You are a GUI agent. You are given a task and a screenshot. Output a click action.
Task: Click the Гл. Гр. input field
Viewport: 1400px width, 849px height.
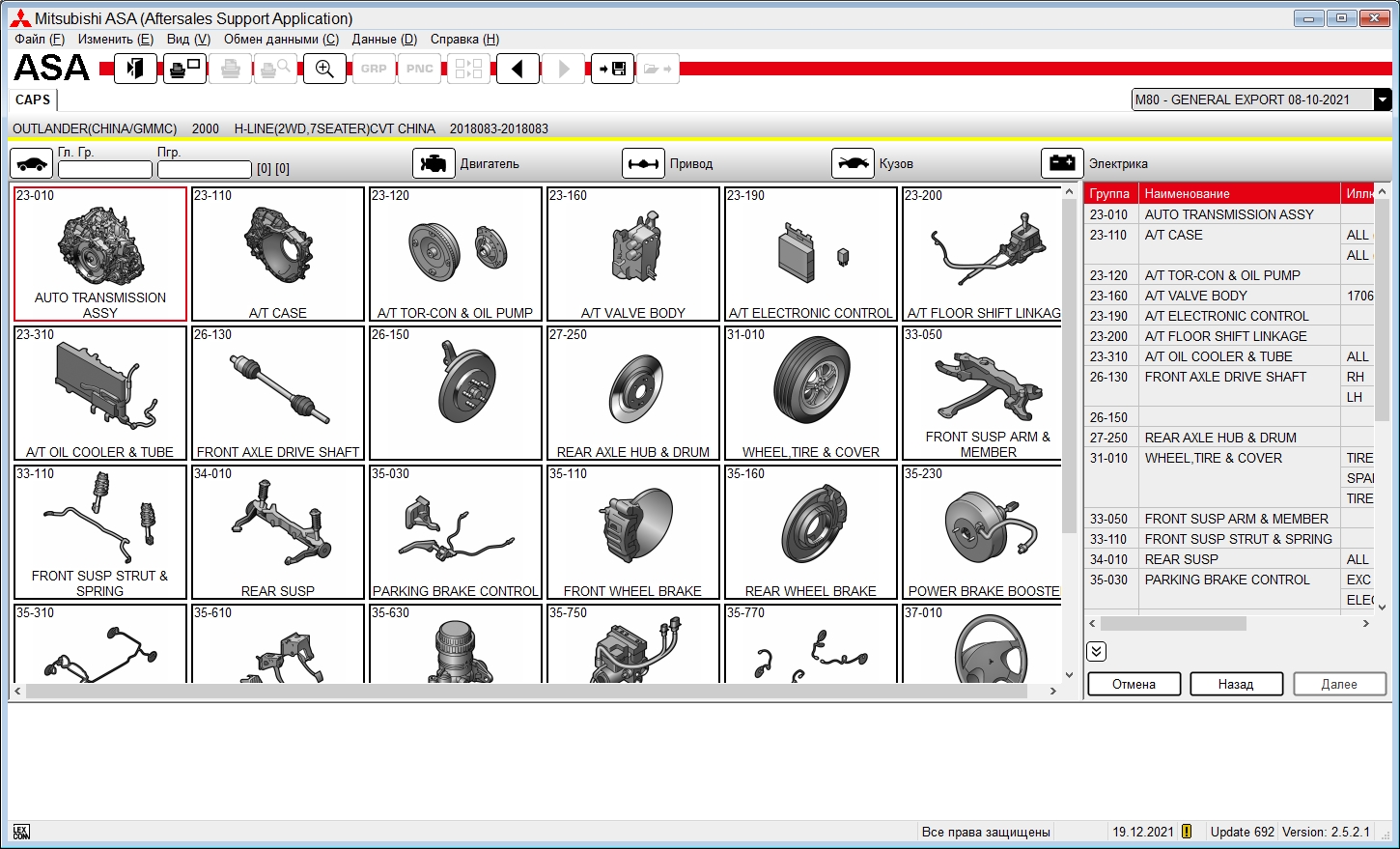tap(105, 169)
